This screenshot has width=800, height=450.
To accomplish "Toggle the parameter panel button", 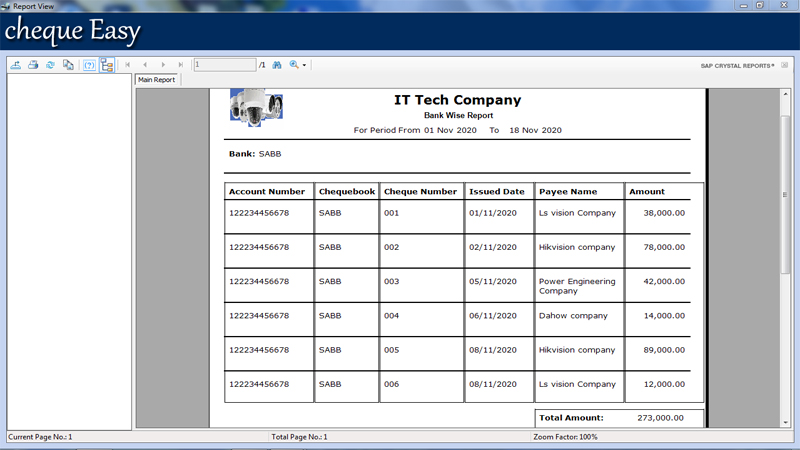I will click(x=89, y=65).
